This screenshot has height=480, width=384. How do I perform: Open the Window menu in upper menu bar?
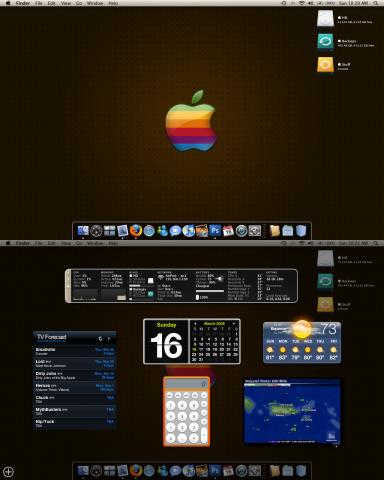click(x=95, y=3)
